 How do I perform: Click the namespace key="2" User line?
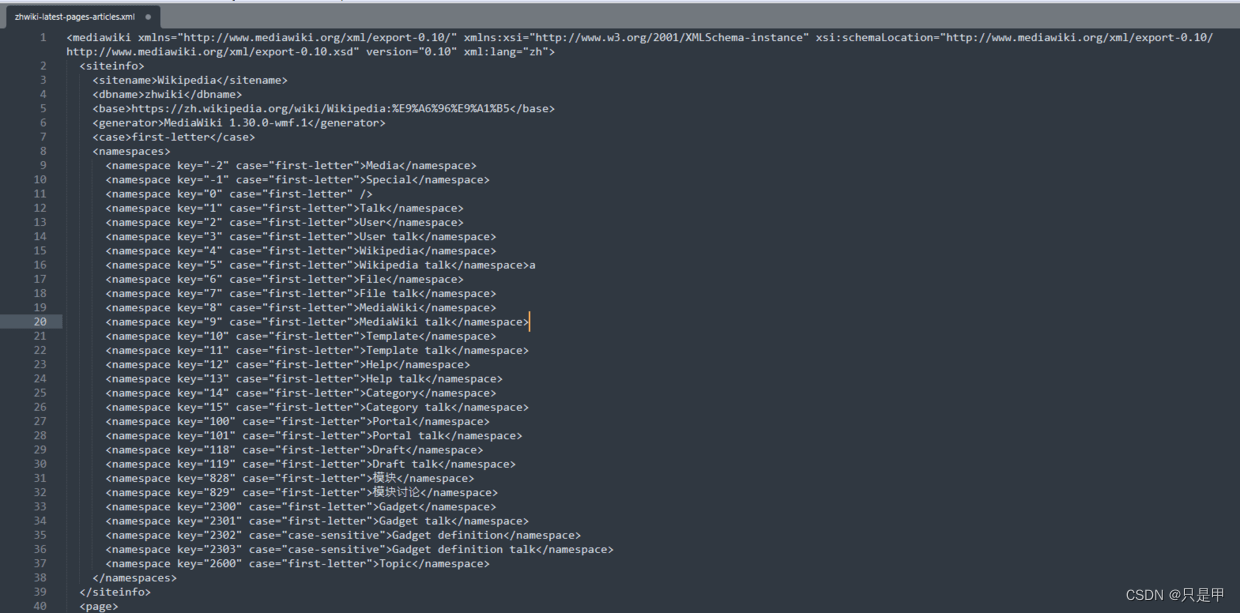pyautogui.click(x=284, y=222)
